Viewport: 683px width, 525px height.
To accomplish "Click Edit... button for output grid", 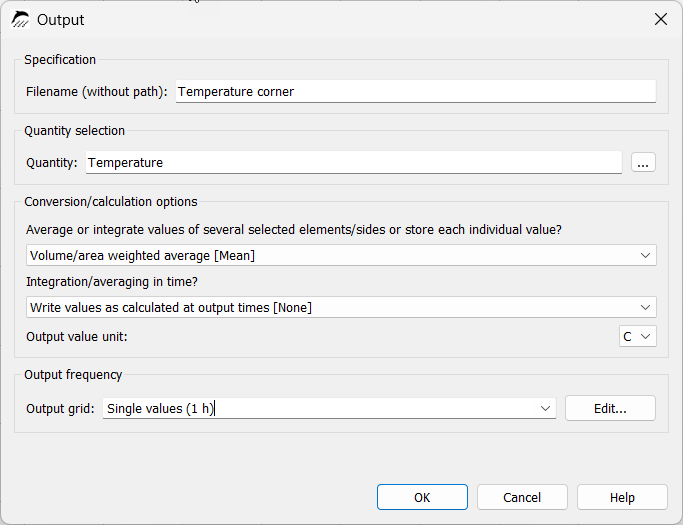I will (x=610, y=408).
